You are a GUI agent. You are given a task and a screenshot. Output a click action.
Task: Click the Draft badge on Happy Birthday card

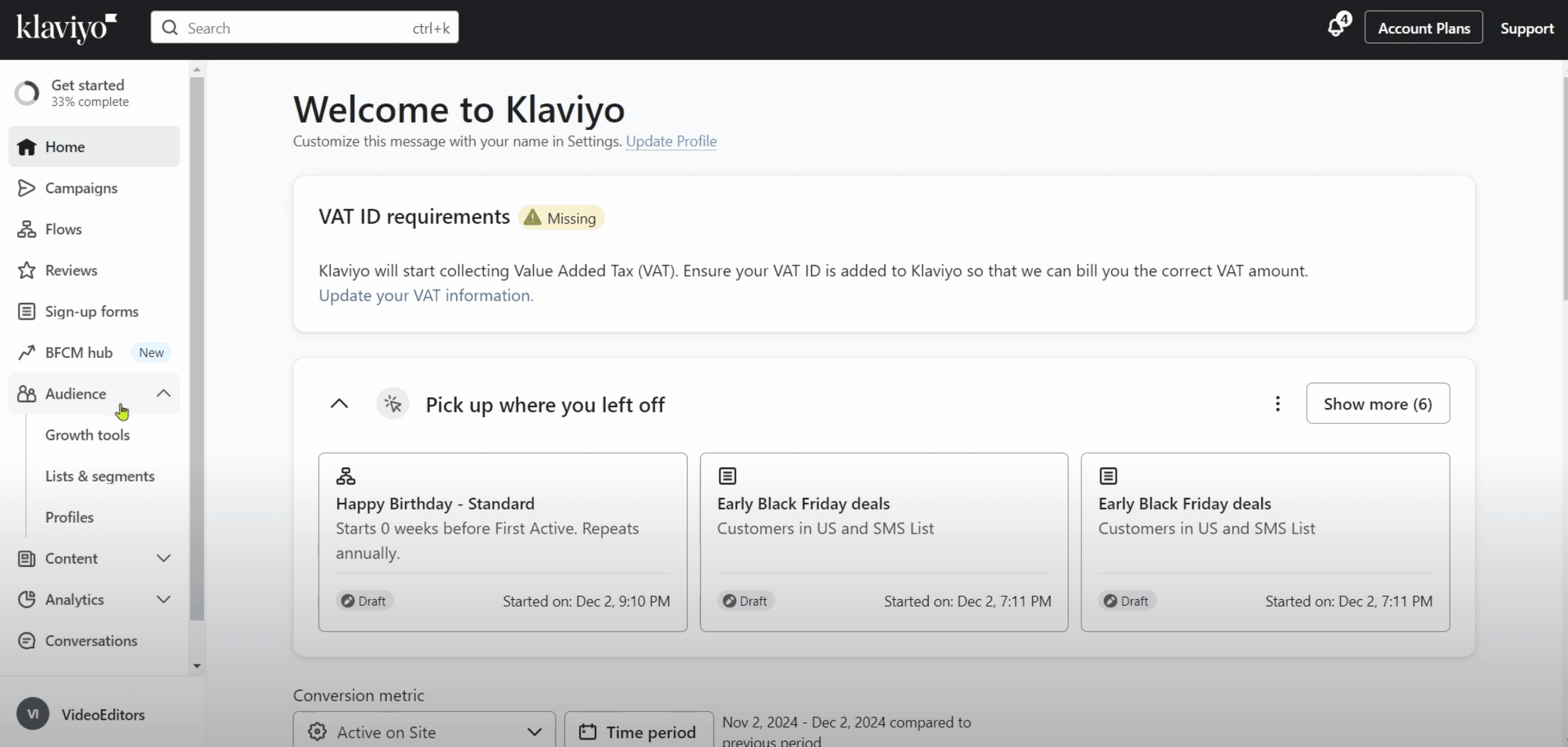(364, 601)
